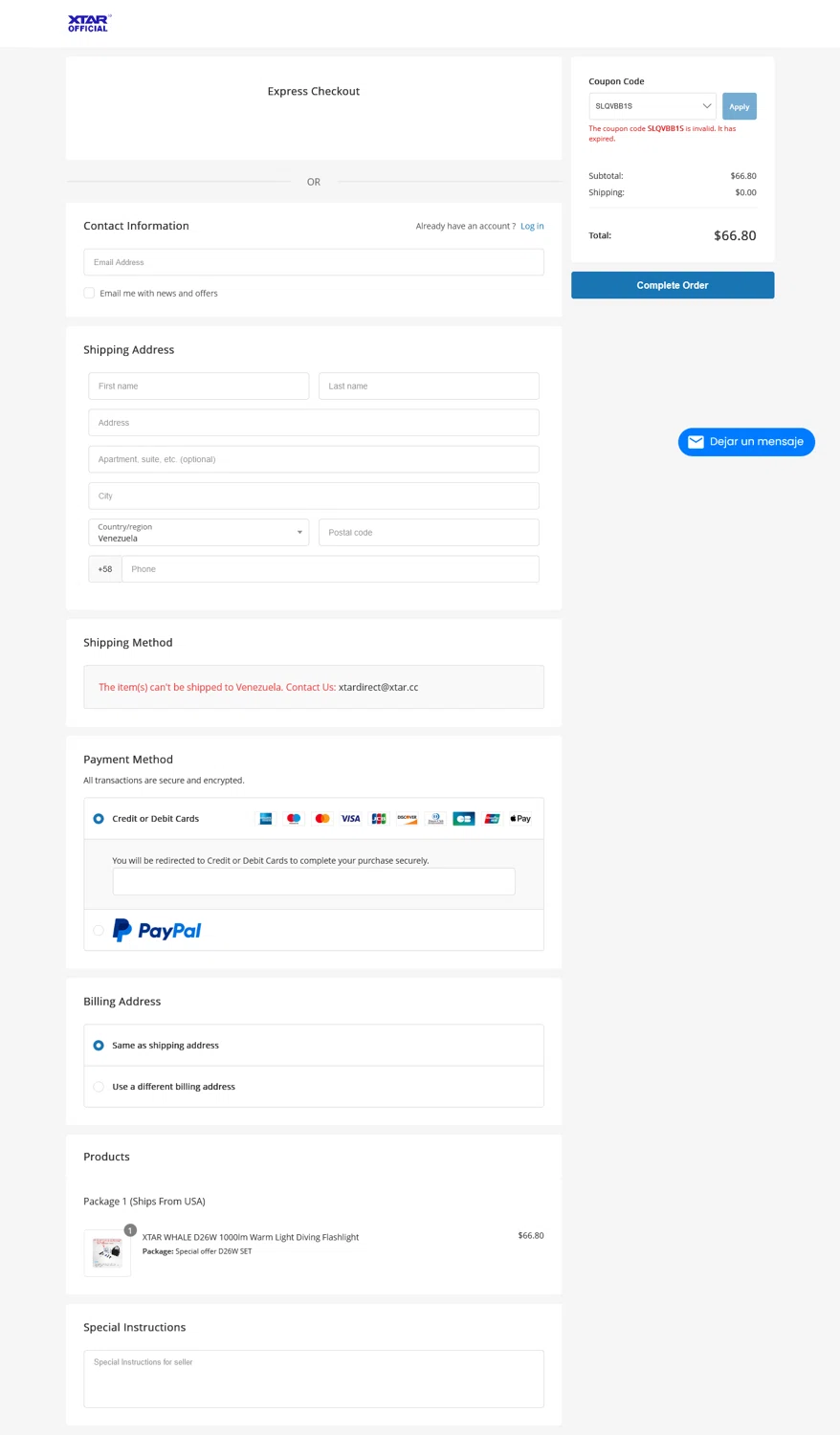This screenshot has height=1435, width=840.
Task: Apply the coupon code
Action: pos(740,106)
